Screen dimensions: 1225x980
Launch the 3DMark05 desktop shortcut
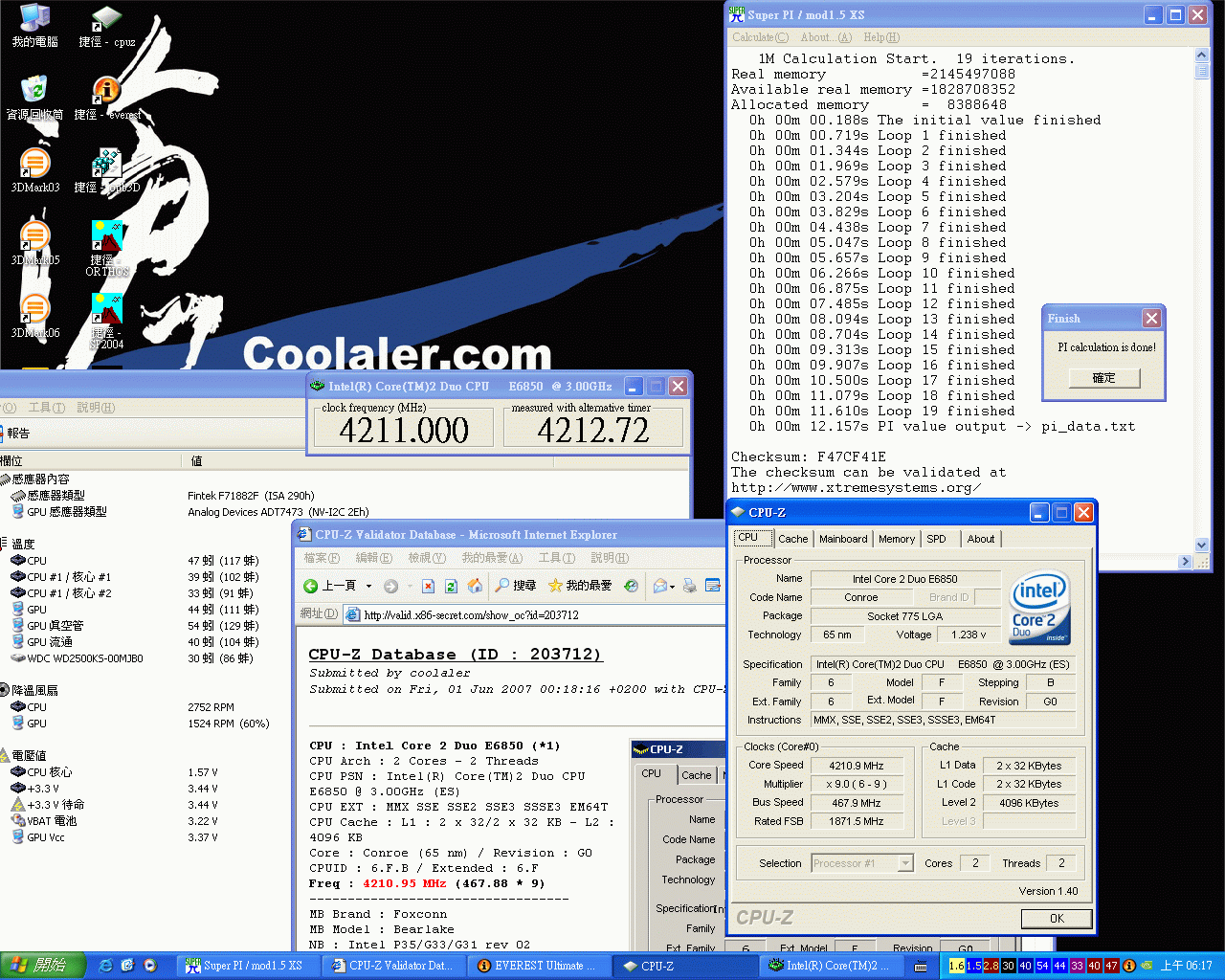(x=34, y=243)
